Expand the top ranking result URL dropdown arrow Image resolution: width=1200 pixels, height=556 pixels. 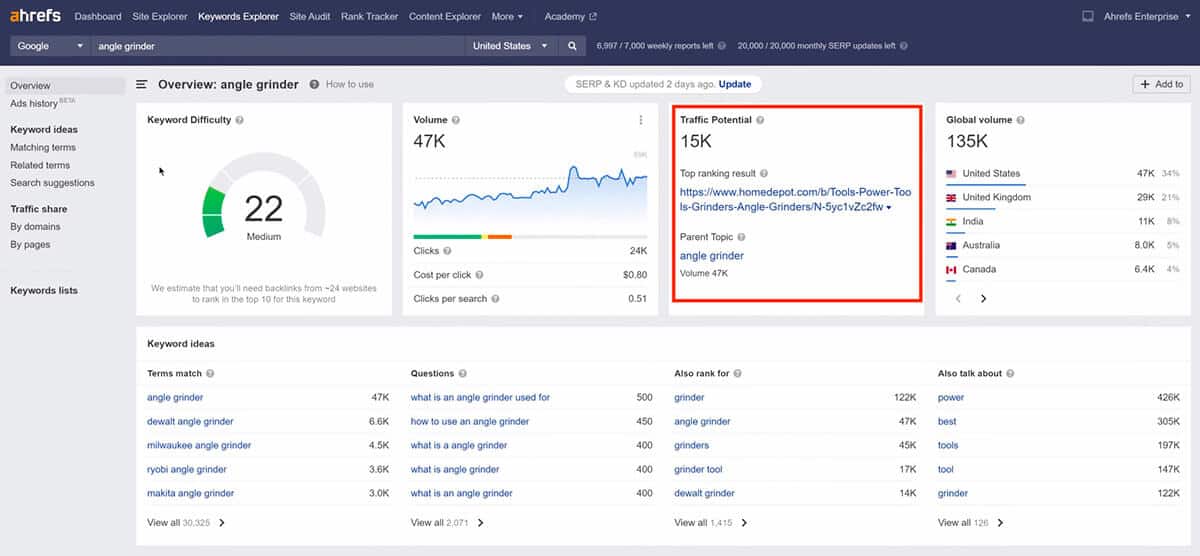click(889, 207)
